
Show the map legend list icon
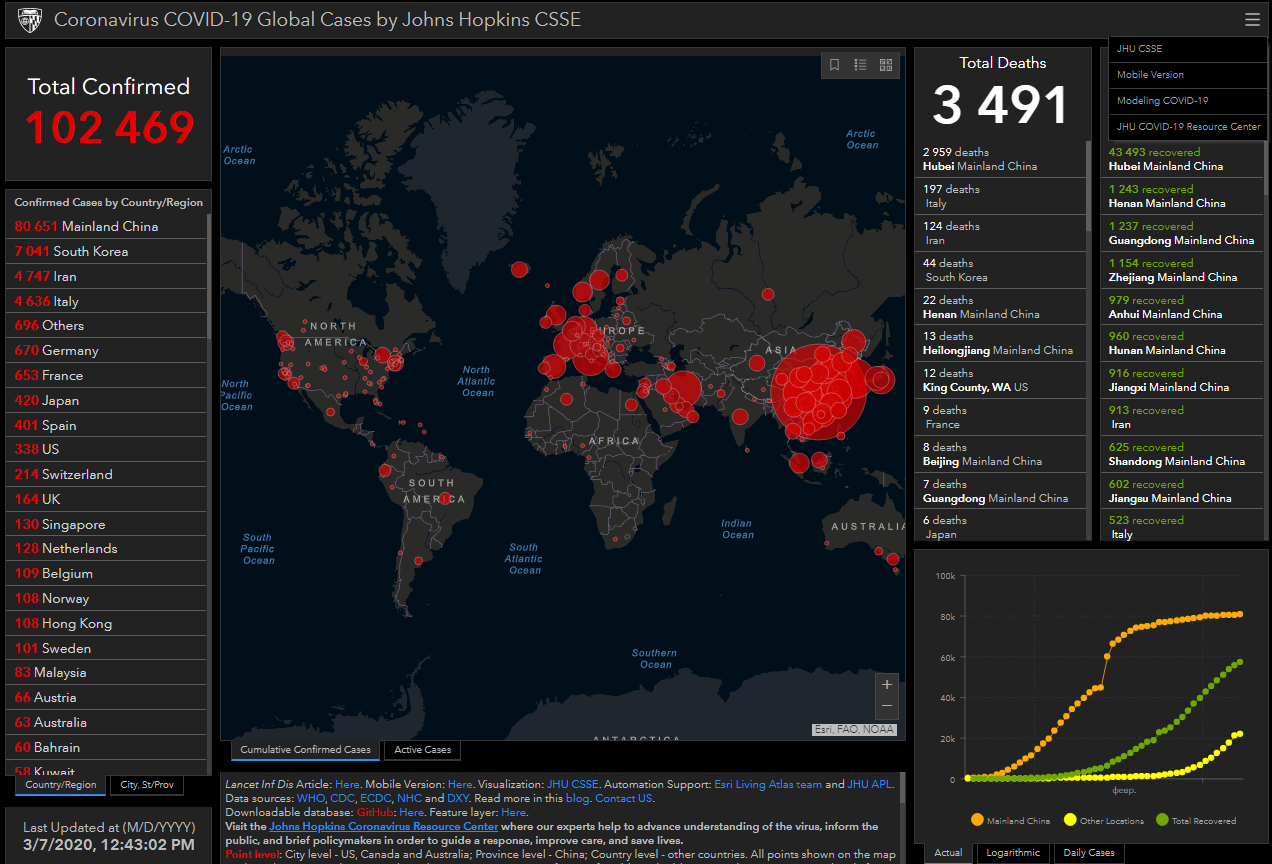(860, 65)
